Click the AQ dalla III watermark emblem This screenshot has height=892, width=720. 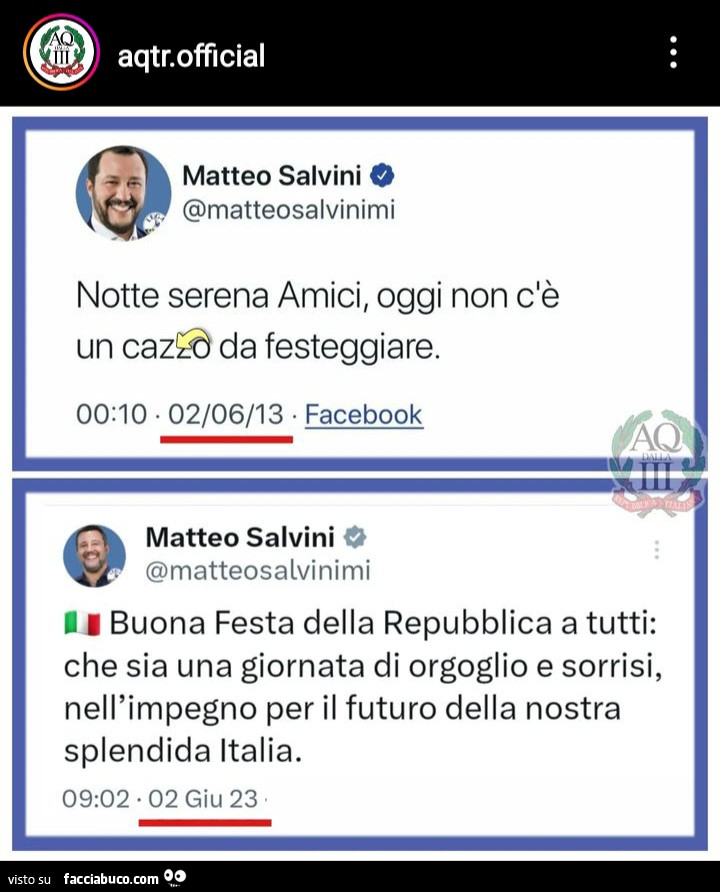(x=657, y=463)
